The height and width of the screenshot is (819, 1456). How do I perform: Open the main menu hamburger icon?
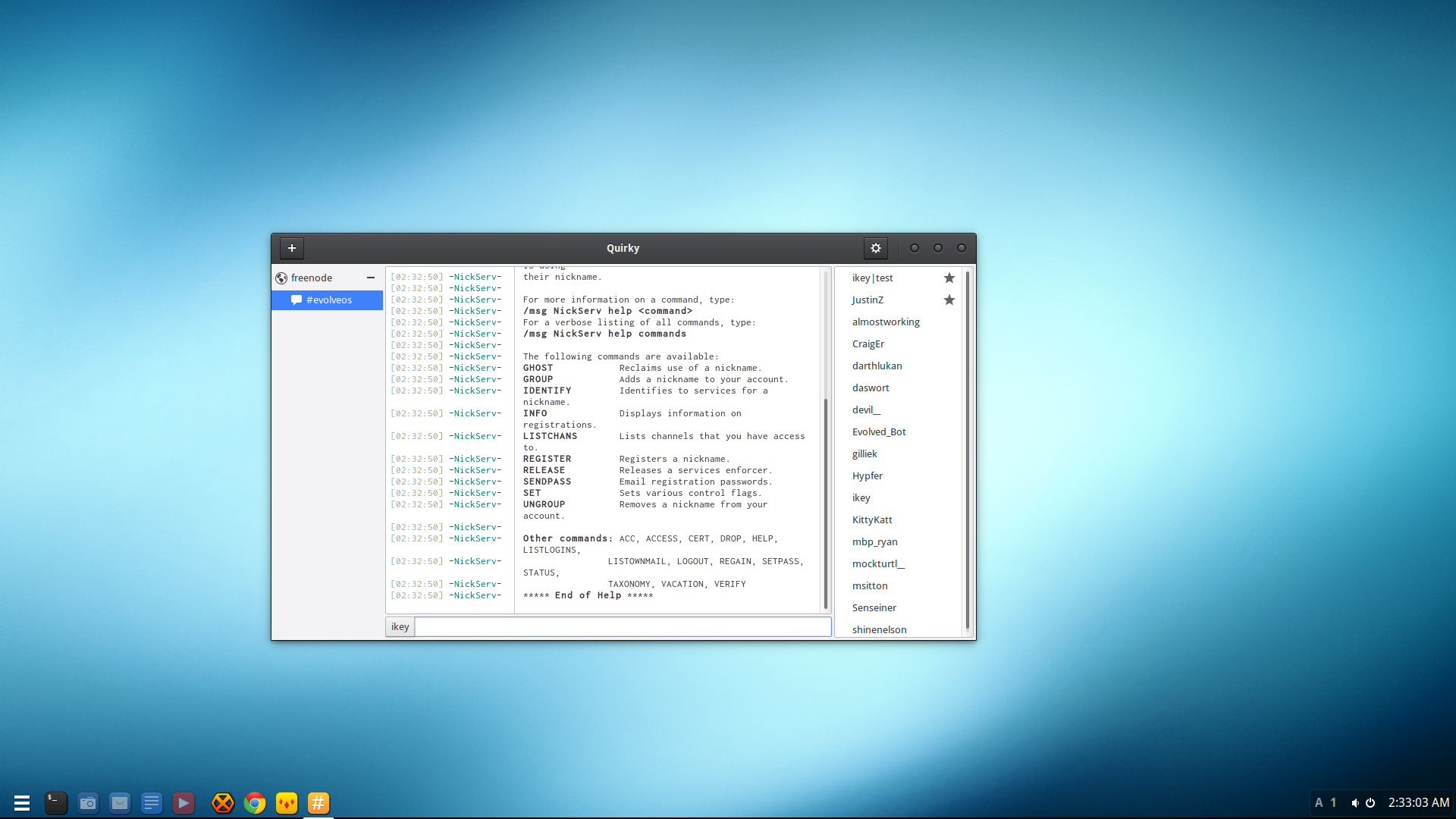(22, 802)
